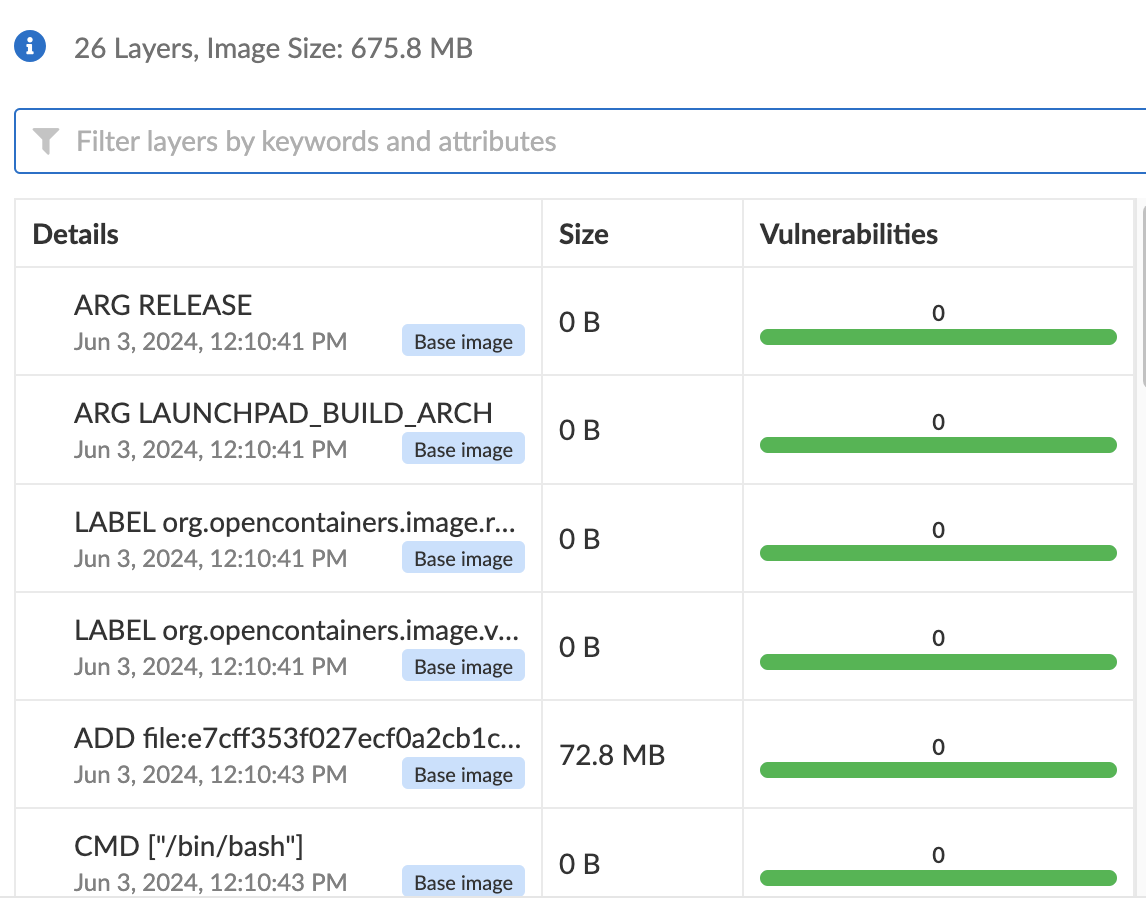The image size is (1146, 900).
Task: Select the CMD ["/bin/bash"] layer
Action: click(x=188, y=847)
